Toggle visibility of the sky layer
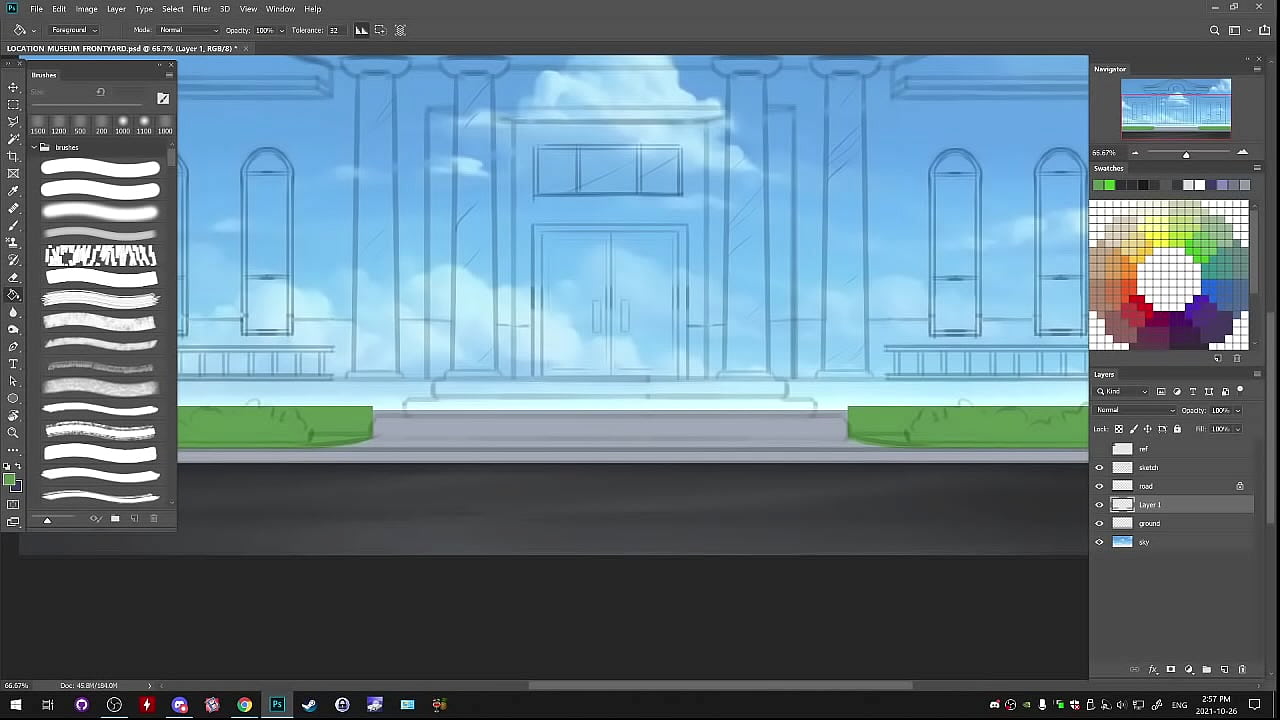The image size is (1280, 720). point(1099,542)
